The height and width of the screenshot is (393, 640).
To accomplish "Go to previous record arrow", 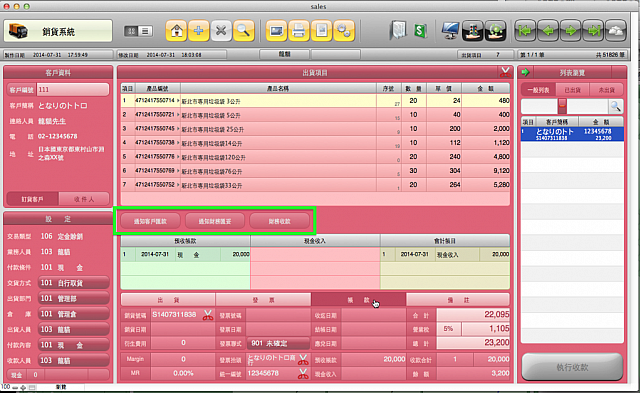I will click(x=548, y=31).
